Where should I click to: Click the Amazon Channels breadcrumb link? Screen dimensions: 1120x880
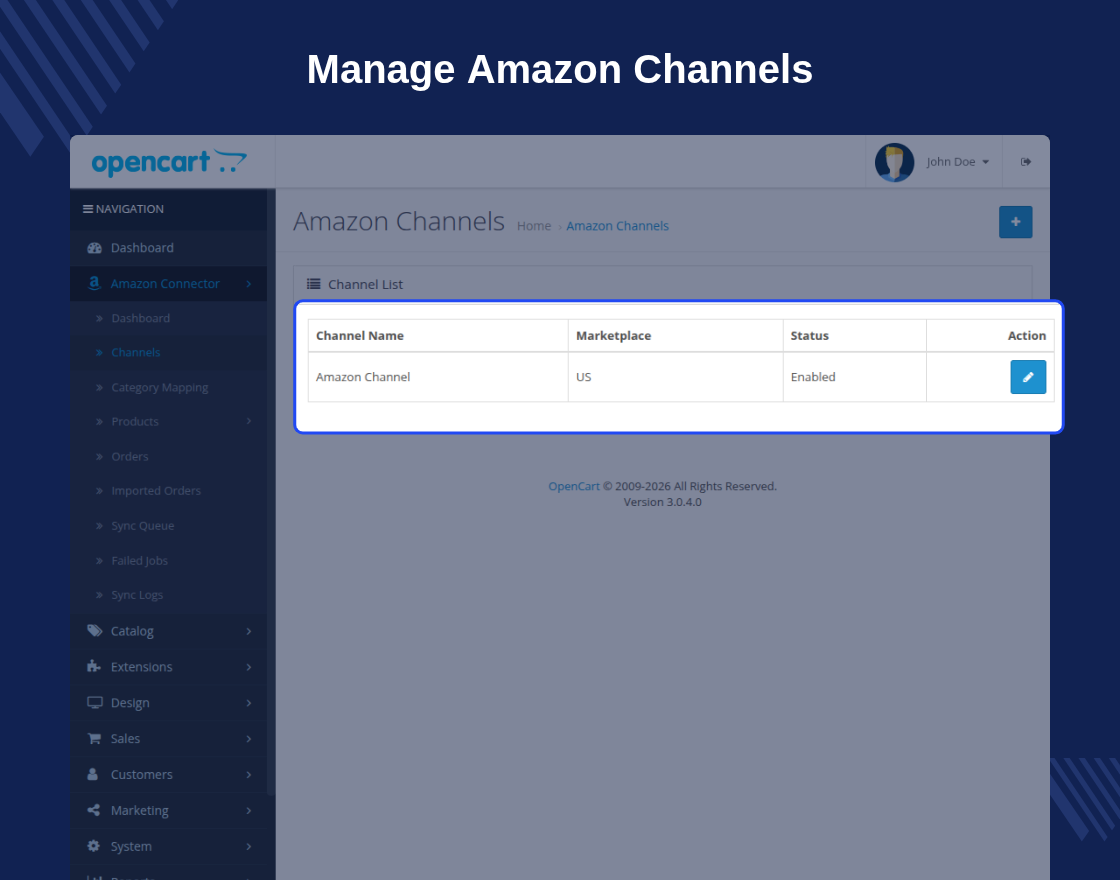coord(617,226)
